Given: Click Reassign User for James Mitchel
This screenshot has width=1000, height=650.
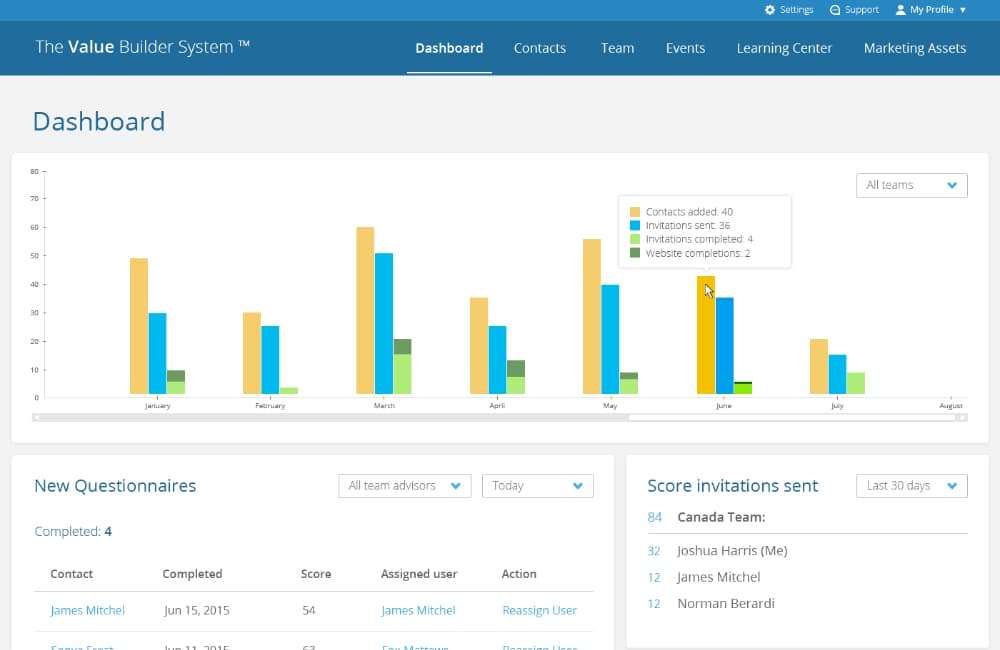Looking at the screenshot, I should coord(540,610).
